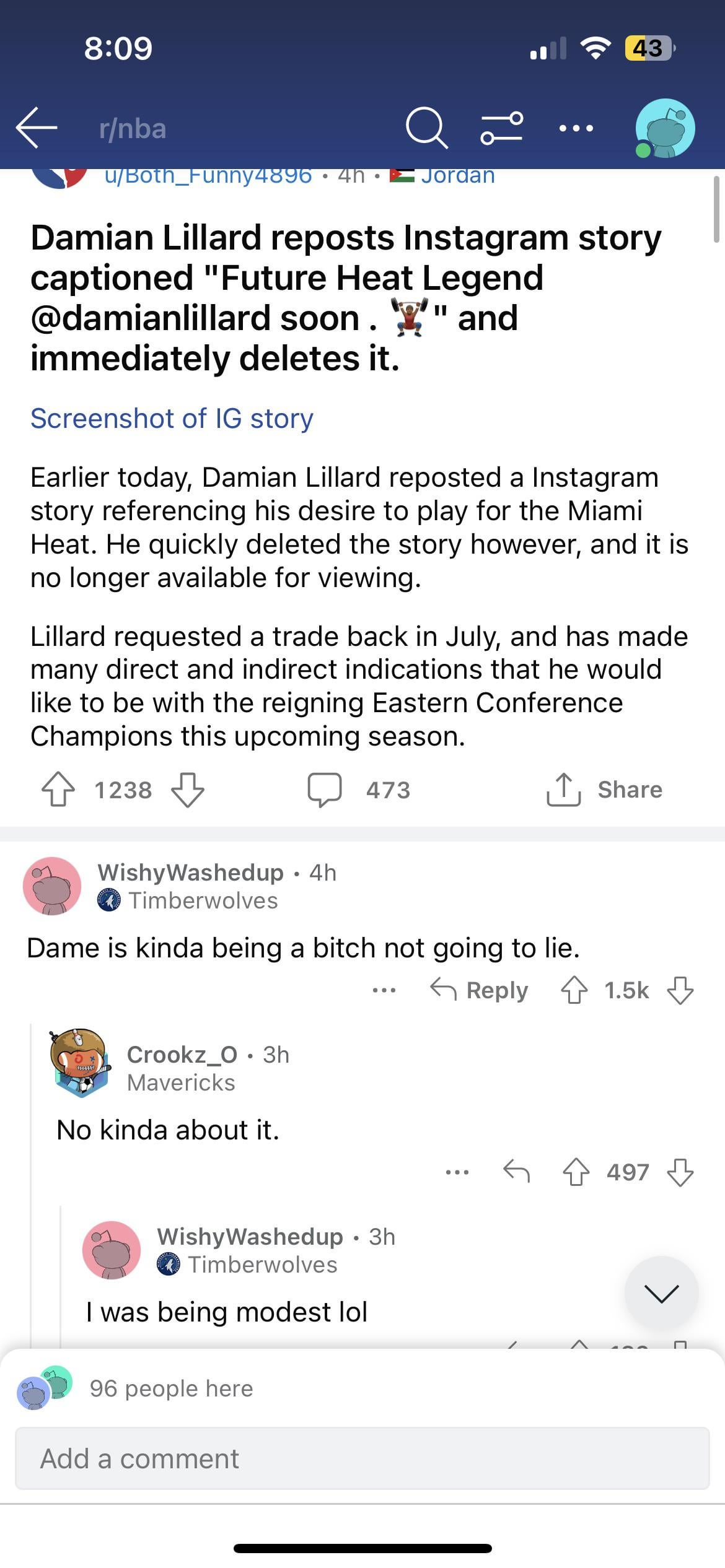Upvote Crookz_O's 'No kinda about it' comment

[576, 1172]
